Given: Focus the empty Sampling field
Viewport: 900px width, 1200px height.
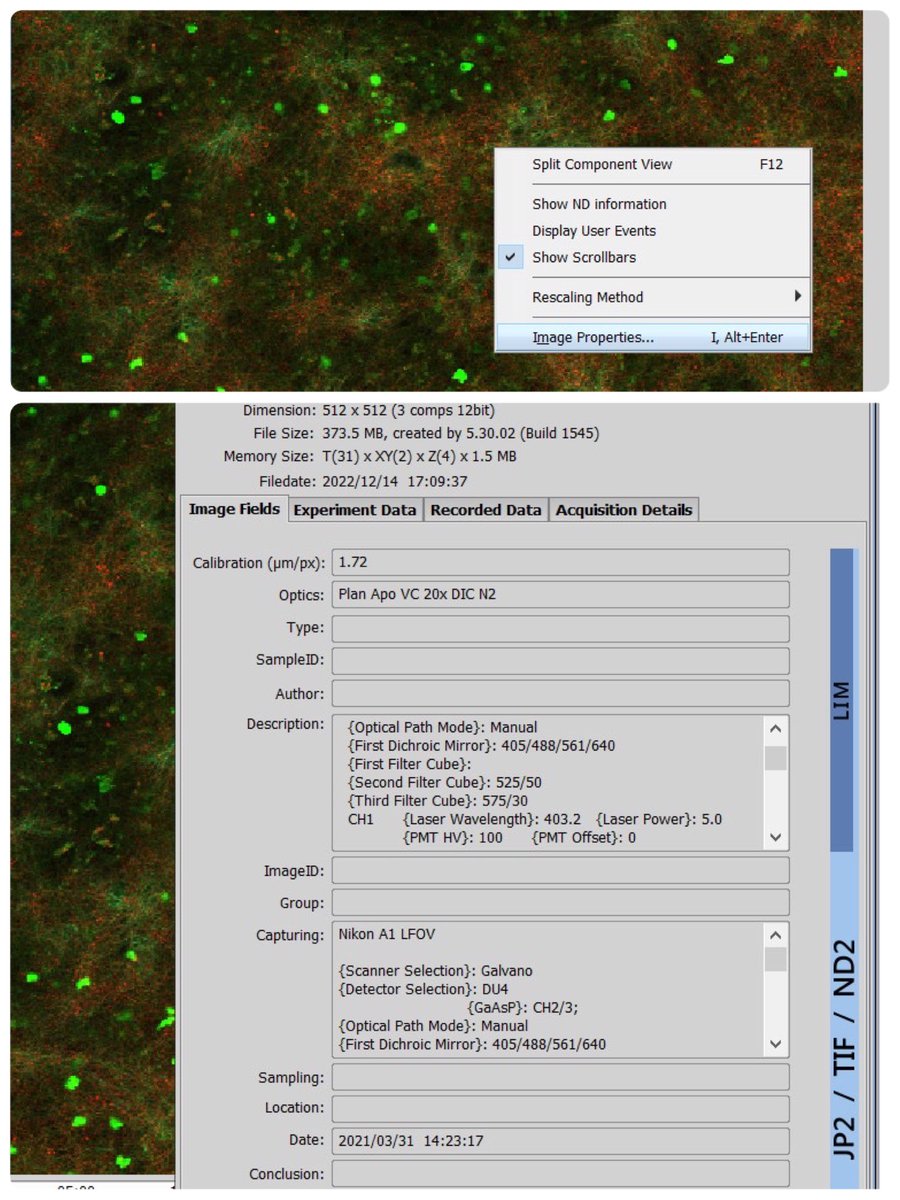Looking at the screenshot, I should point(560,1077).
